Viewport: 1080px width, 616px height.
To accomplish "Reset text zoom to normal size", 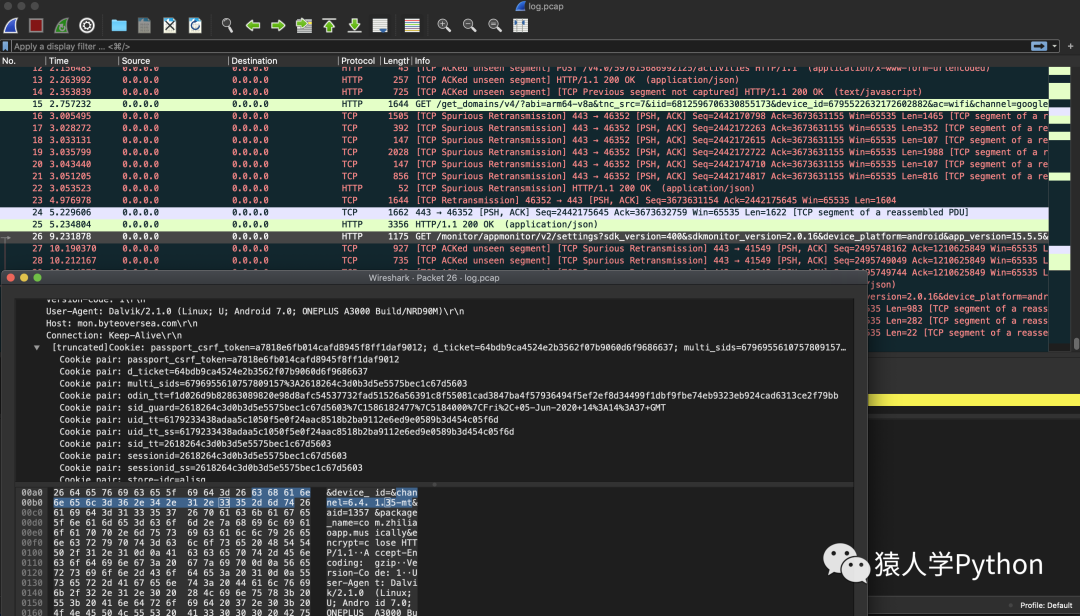I will pos(495,25).
